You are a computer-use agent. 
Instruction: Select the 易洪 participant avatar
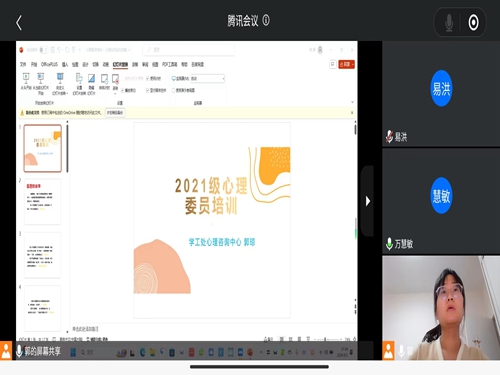click(441, 88)
